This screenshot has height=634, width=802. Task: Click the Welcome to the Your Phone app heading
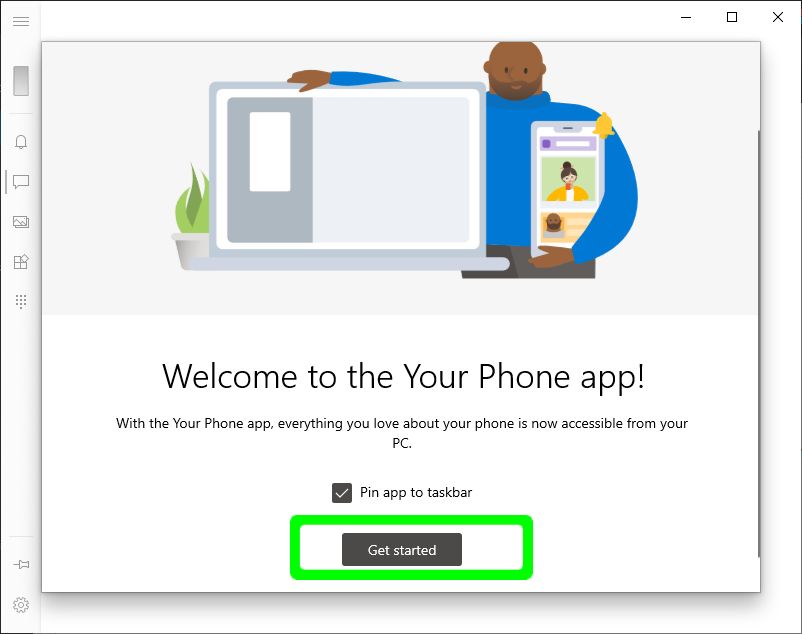pos(403,377)
